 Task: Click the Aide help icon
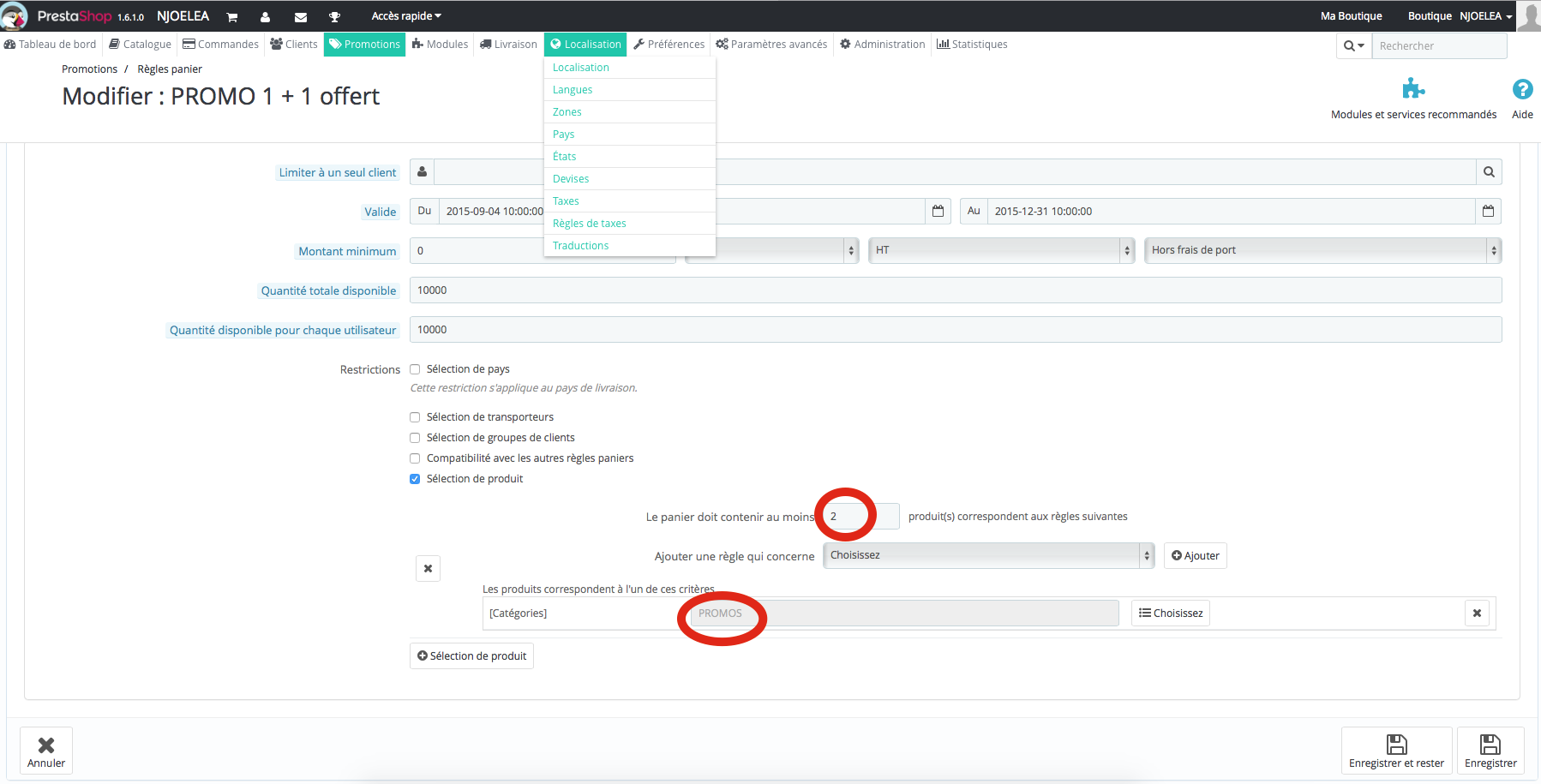click(x=1522, y=89)
